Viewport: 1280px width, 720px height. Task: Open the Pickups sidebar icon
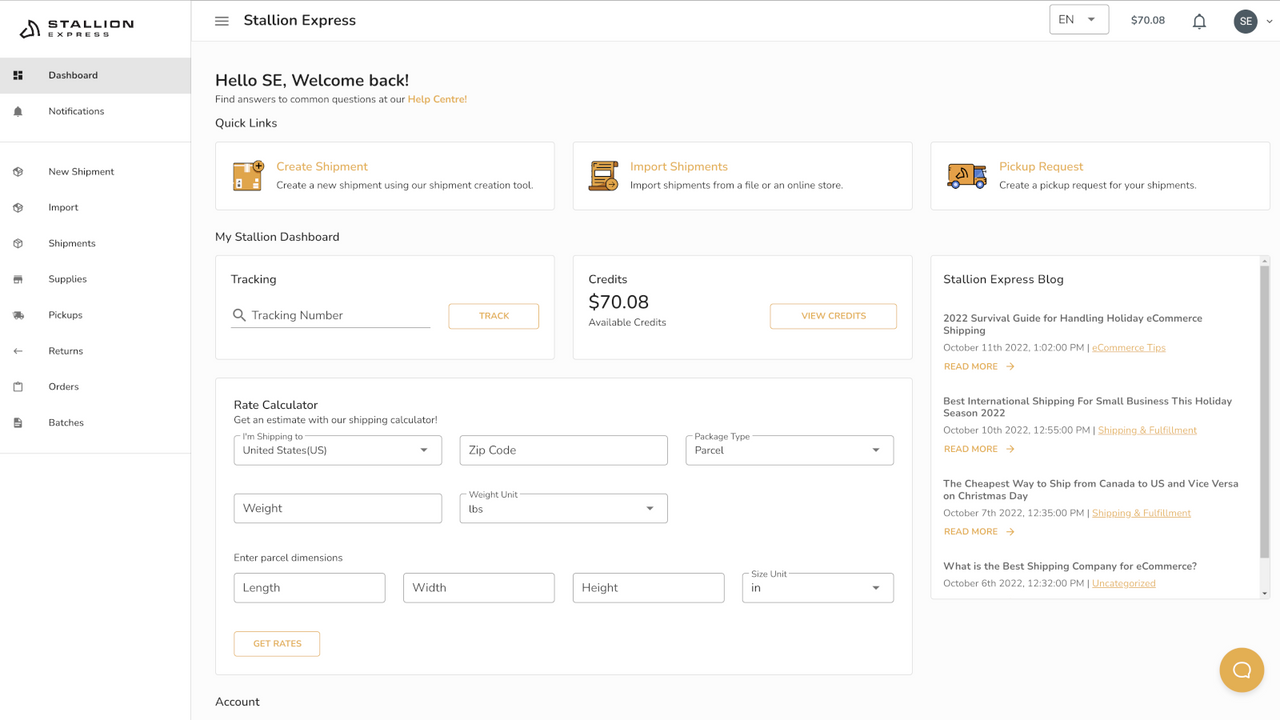click(18, 315)
